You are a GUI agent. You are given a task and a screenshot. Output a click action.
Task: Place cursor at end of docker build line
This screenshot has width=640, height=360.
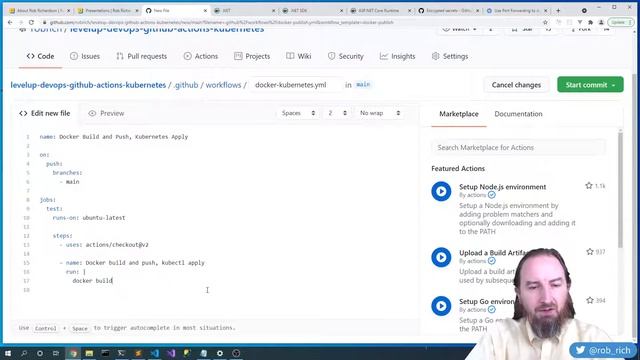pyautogui.click(x=113, y=281)
